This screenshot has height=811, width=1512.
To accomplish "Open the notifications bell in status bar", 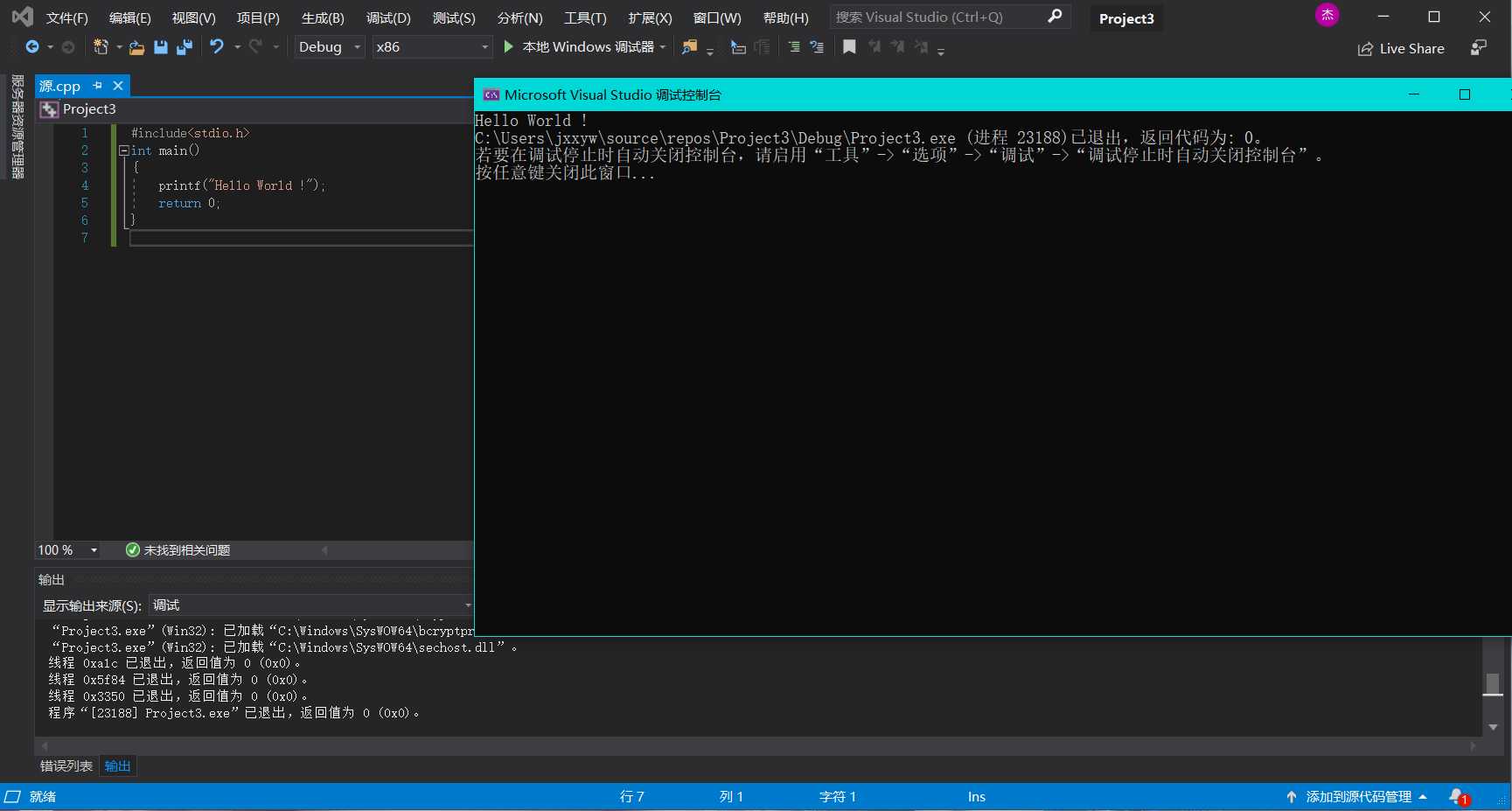I will (1459, 797).
